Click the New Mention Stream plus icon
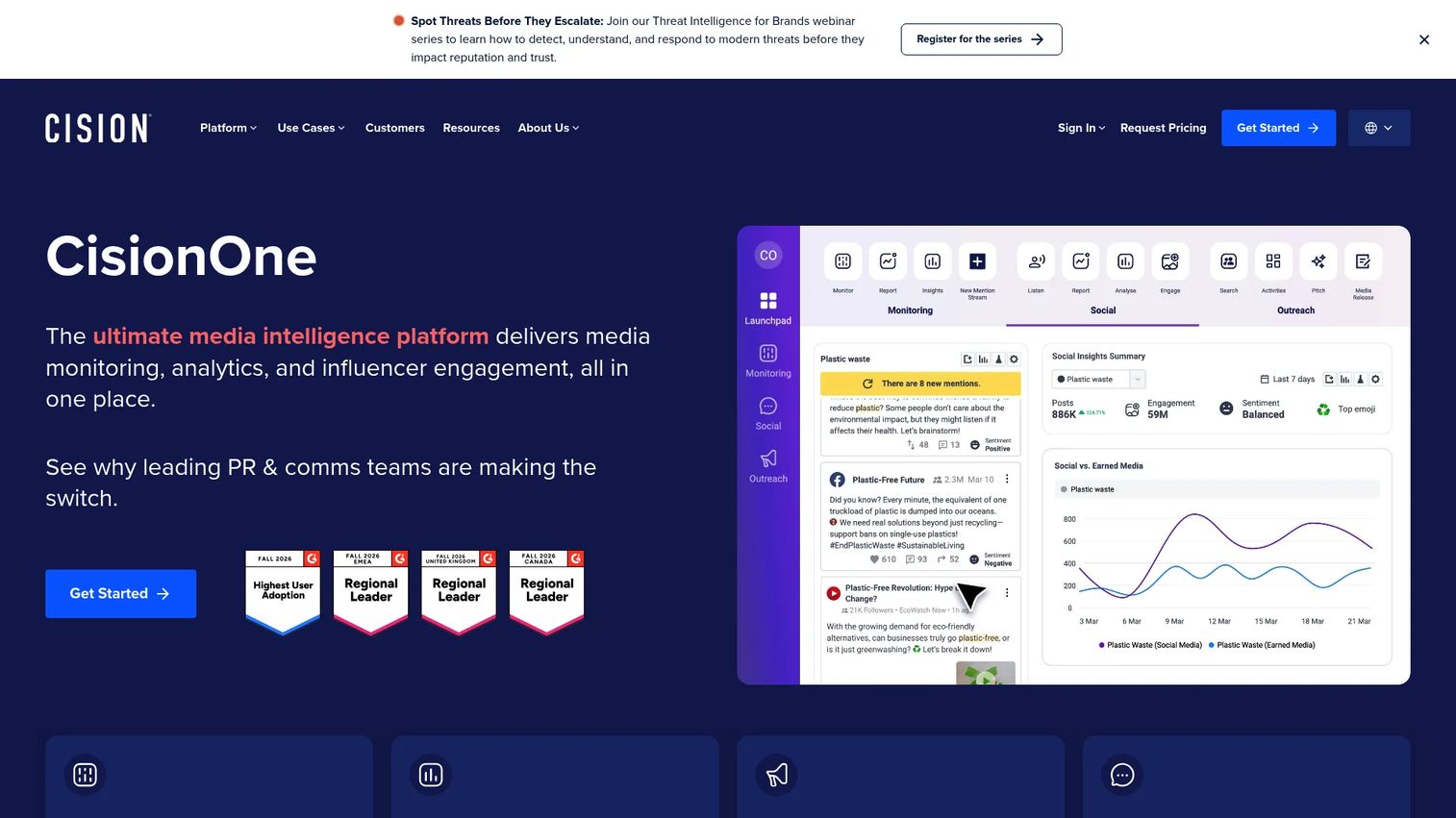The image size is (1456, 818). click(x=977, y=261)
